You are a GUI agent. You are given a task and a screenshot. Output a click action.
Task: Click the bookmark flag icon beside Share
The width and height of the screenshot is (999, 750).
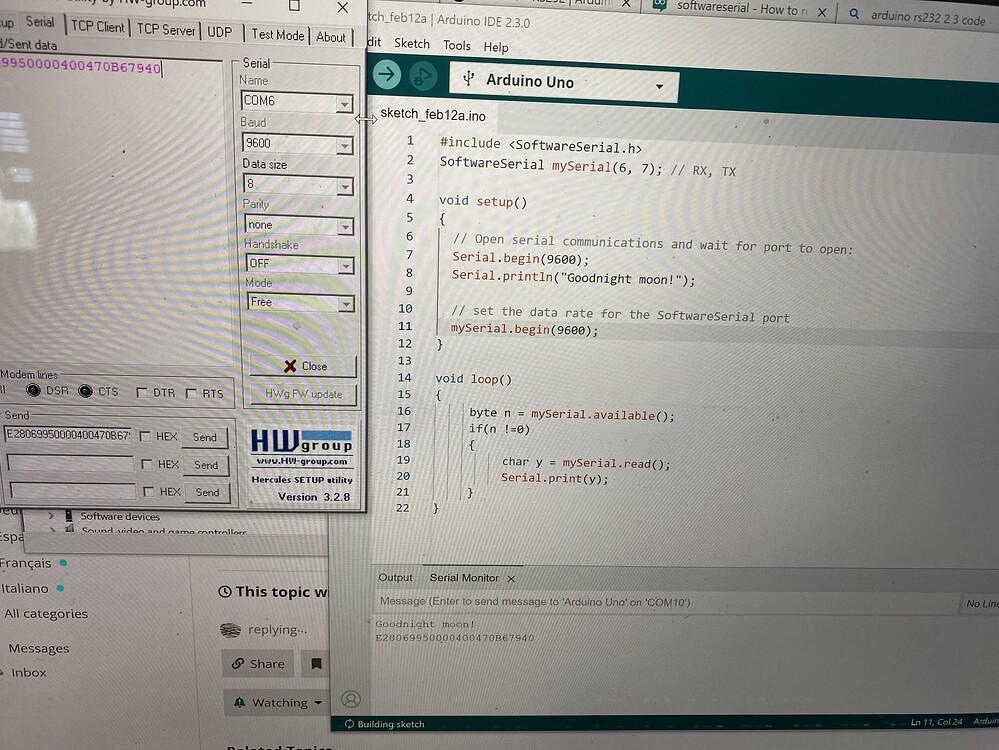[x=315, y=663]
